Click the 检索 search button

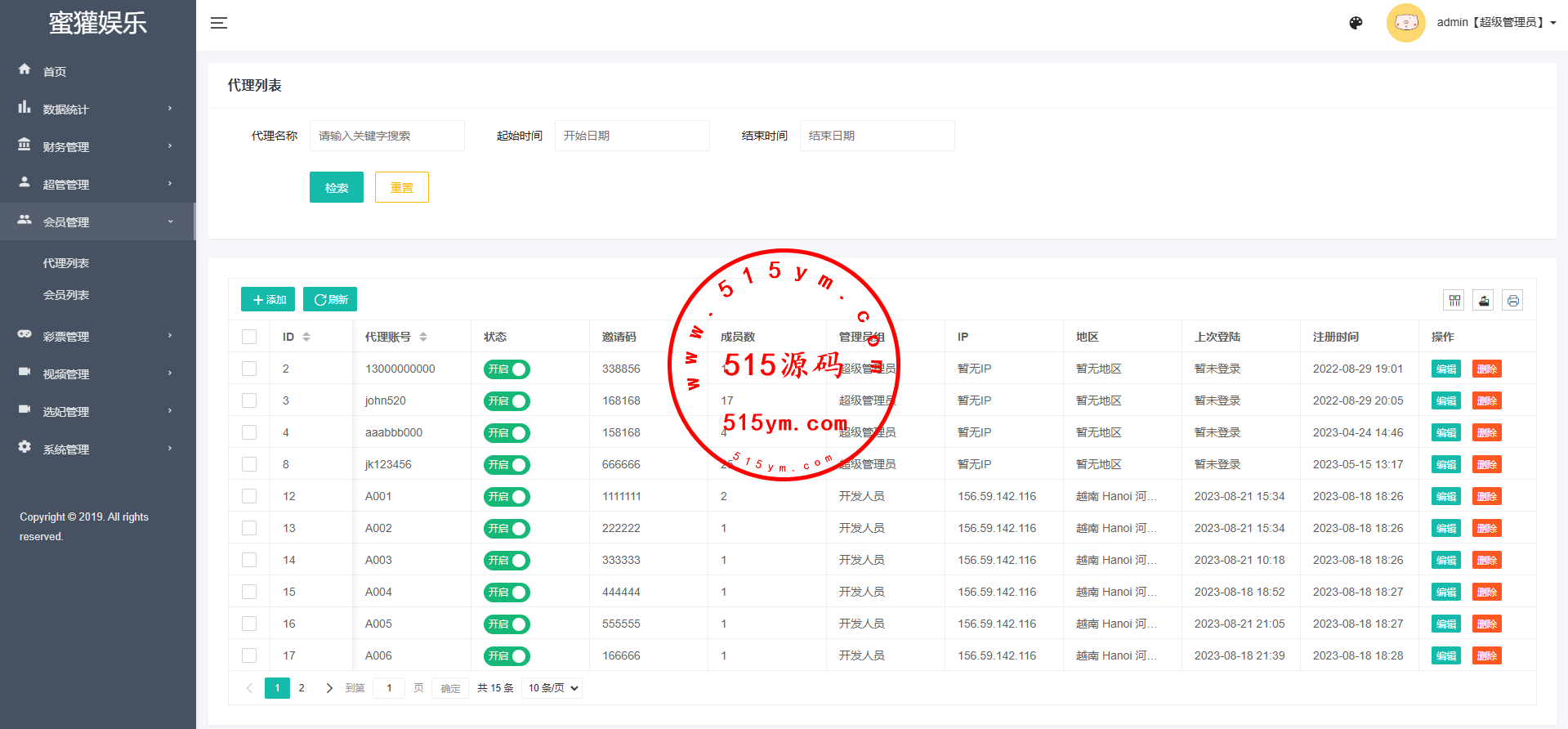tap(336, 188)
